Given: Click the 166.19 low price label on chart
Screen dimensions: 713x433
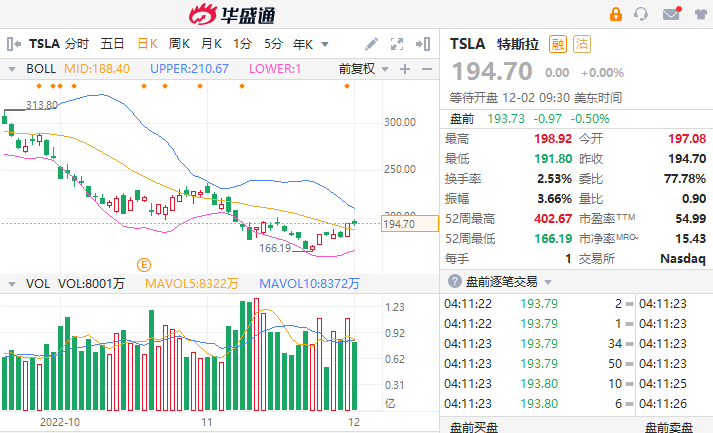Looking at the screenshot, I should pyautogui.click(x=275, y=248).
